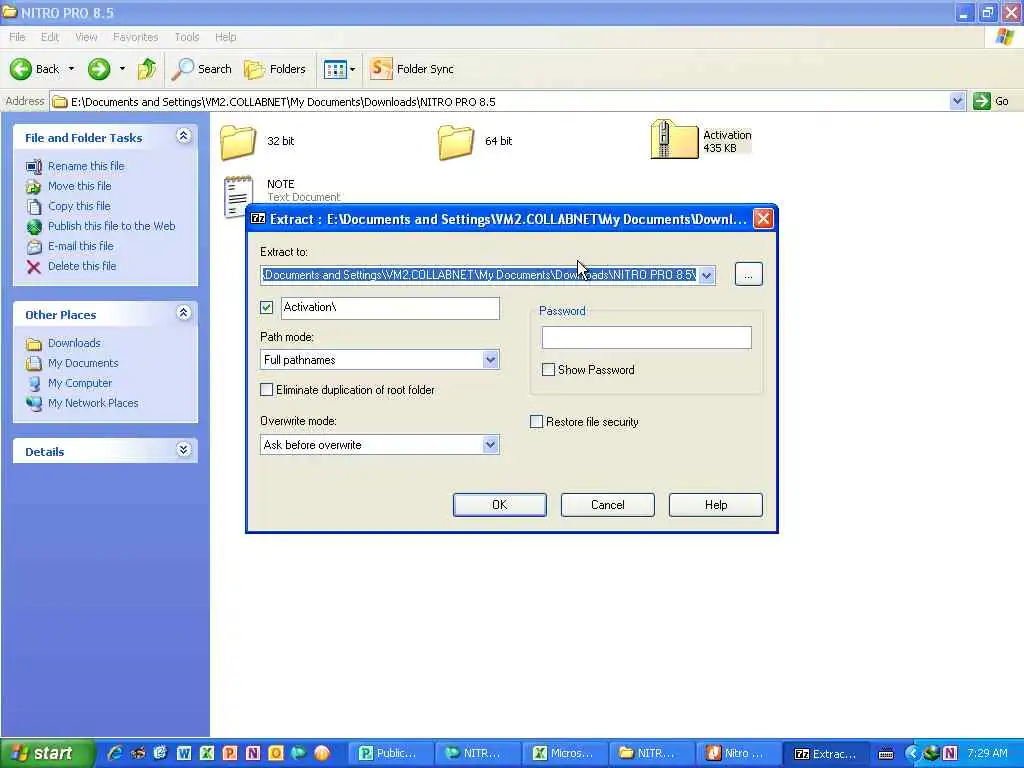The width and height of the screenshot is (1024, 768).
Task: Open the 32 bit folder
Action: pyautogui.click(x=257, y=141)
